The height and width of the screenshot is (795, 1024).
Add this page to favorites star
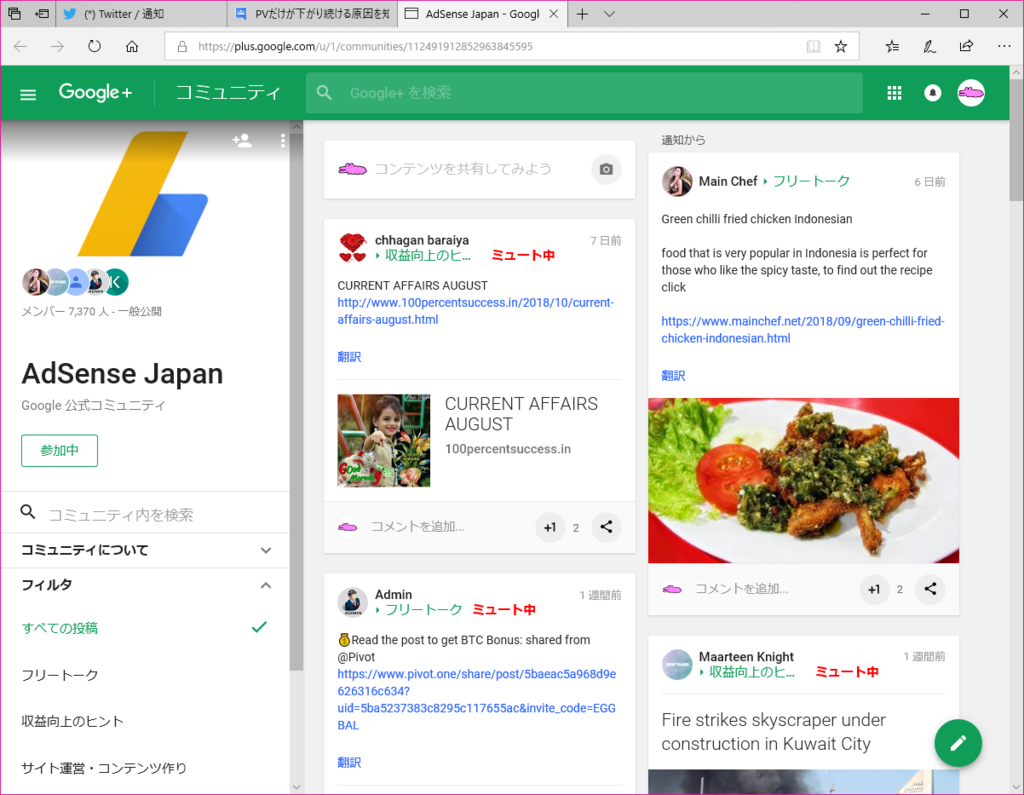pos(841,46)
